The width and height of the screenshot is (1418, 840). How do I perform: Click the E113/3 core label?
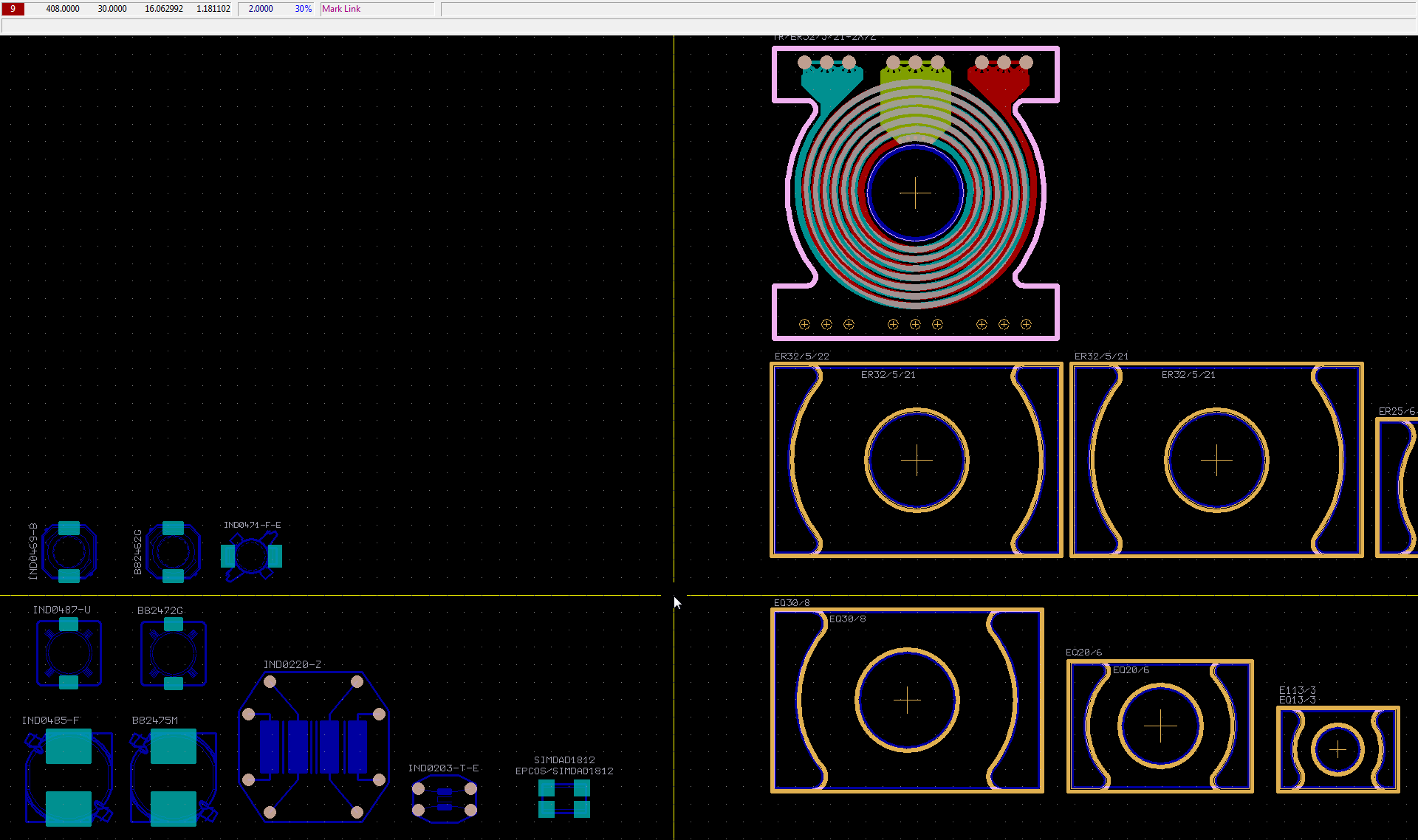click(1298, 690)
